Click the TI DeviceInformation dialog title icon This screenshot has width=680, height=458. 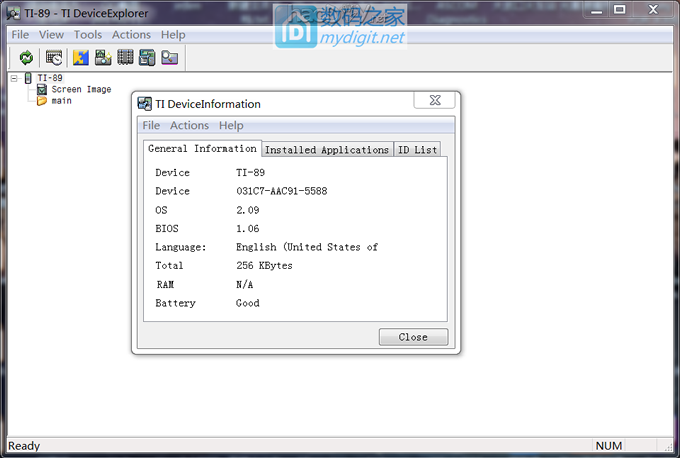click(x=145, y=104)
